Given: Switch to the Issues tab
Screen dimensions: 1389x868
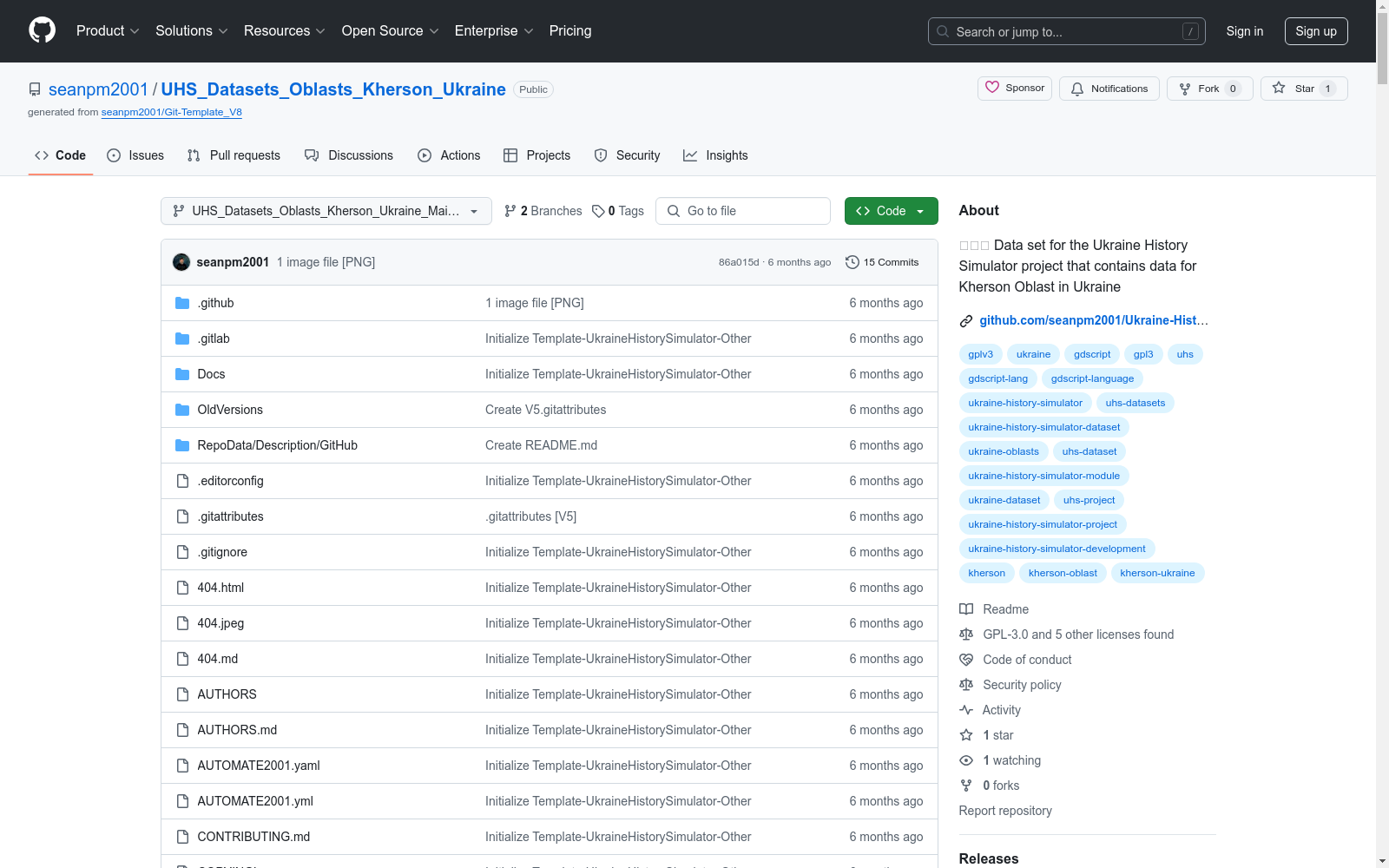Looking at the screenshot, I should click(135, 155).
